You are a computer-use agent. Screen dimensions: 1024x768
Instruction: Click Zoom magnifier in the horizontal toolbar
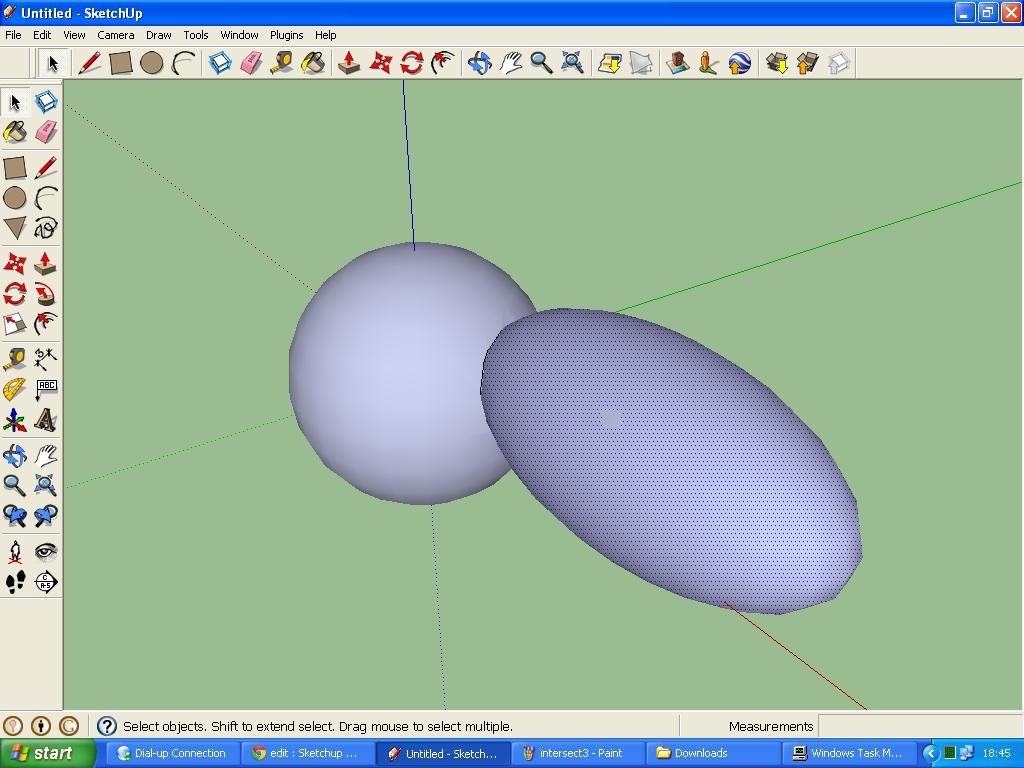pyautogui.click(x=541, y=63)
